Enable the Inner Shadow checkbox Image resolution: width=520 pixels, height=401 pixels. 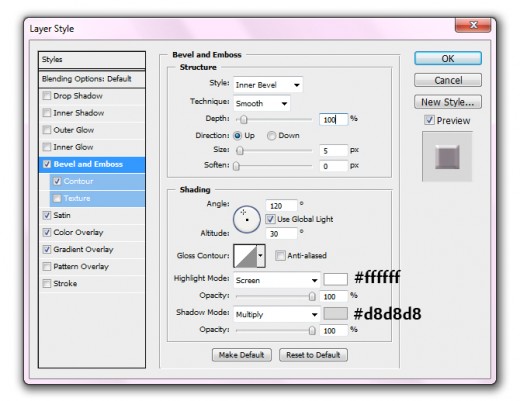click(x=47, y=113)
